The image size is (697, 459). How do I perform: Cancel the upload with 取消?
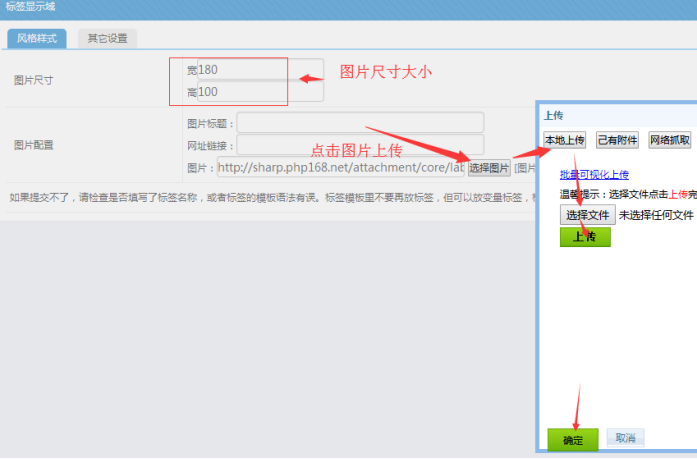(x=624, y=438)
